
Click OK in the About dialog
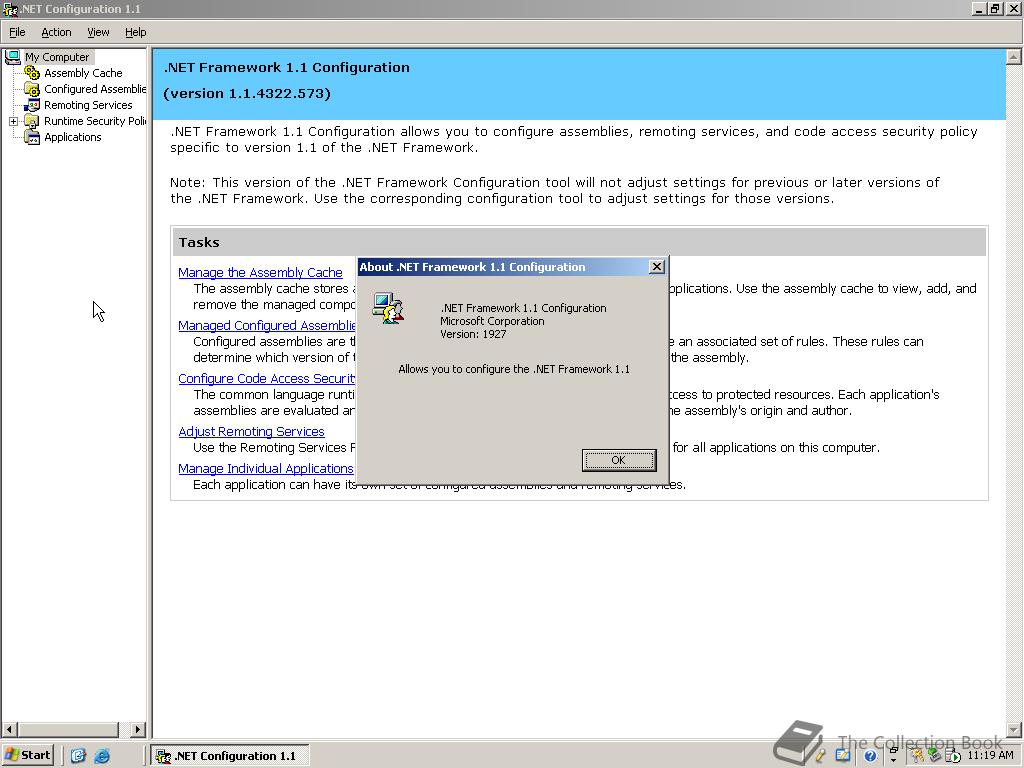click(618, 460)
